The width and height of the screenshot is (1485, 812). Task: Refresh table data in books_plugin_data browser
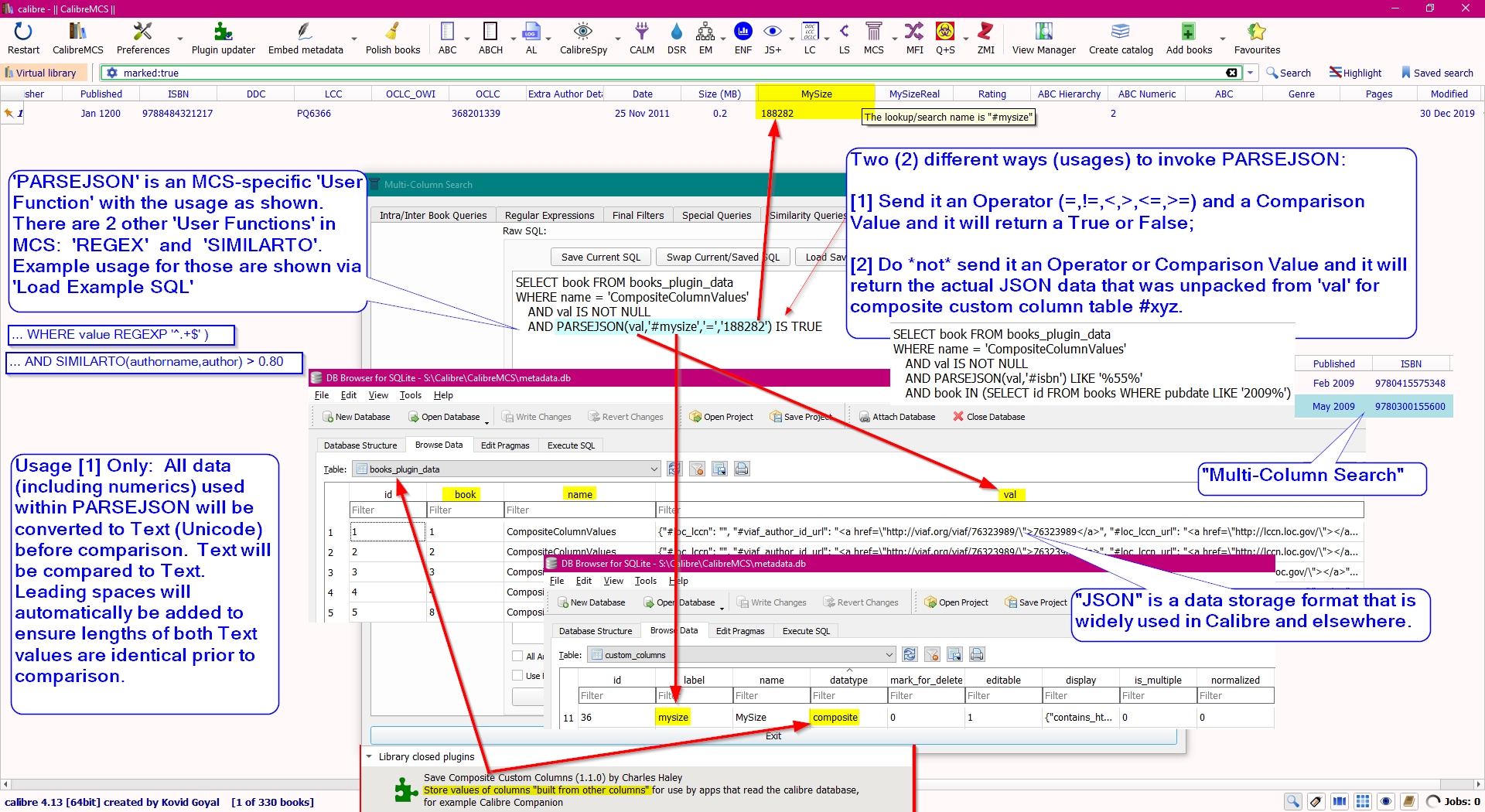point(675,469)
